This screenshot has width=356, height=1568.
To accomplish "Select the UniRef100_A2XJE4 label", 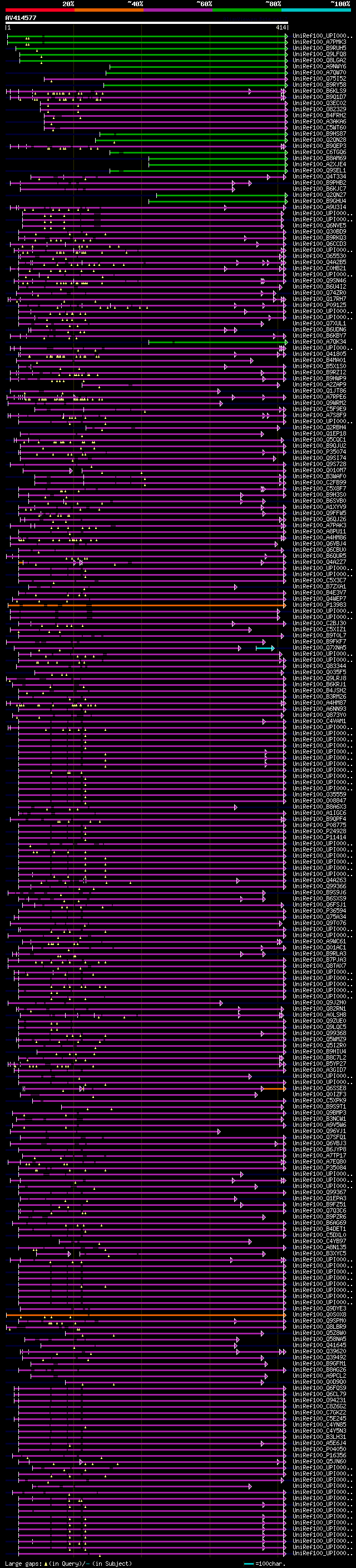I will (x=319, y=164).
